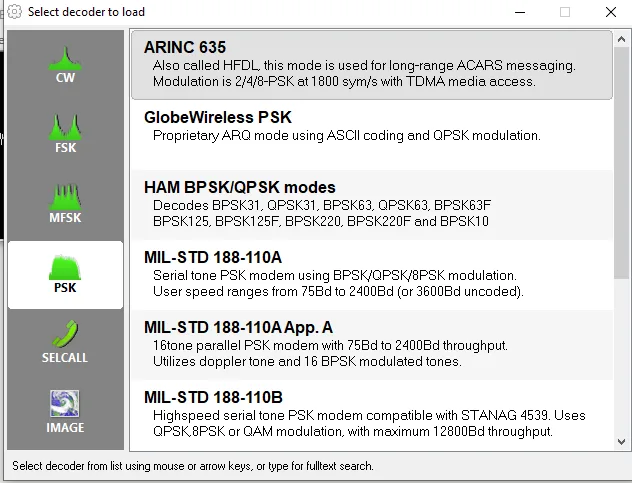This screenshot has width=632, height=483.
Task: Close the Select decoder dialog
Action: (x=611, y=12)
